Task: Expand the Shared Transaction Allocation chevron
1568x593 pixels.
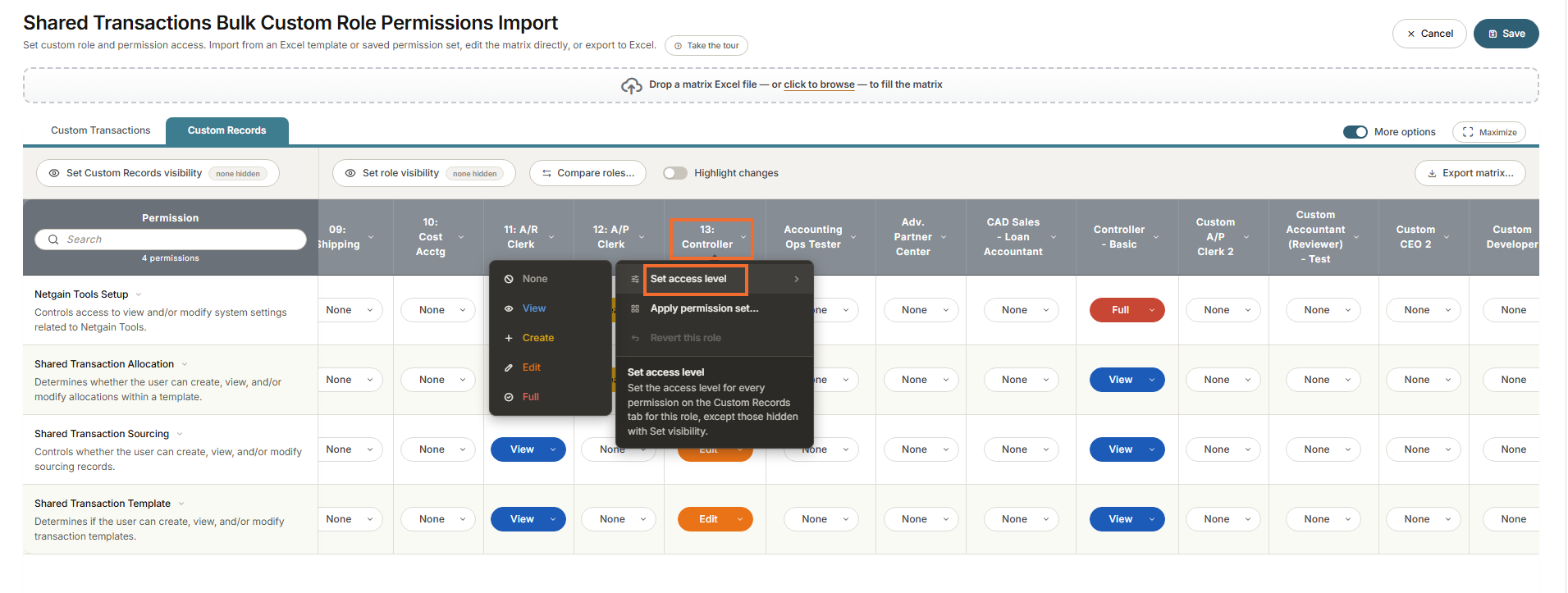Action: 185,364
